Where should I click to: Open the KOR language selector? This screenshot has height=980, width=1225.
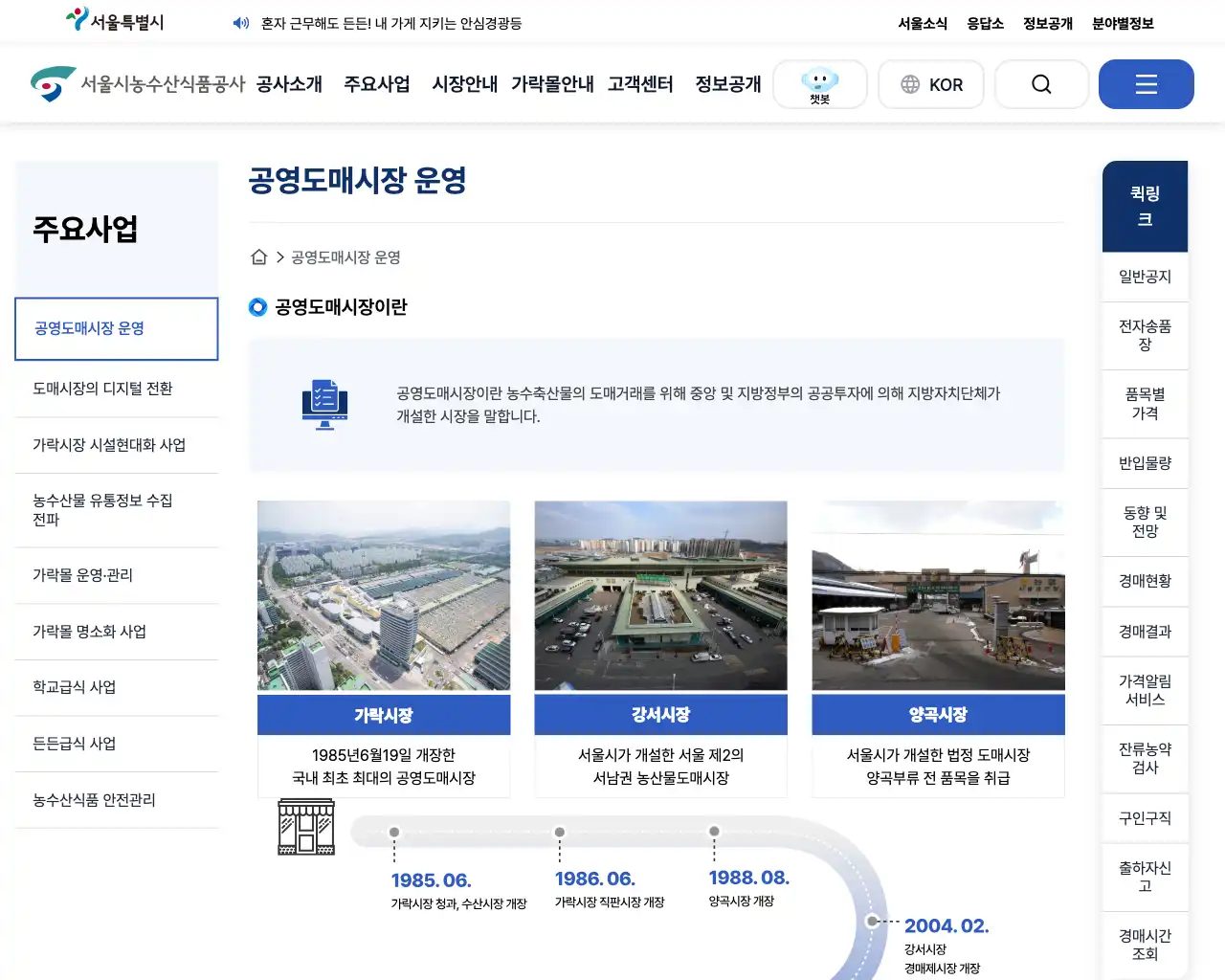coord(931,84)
